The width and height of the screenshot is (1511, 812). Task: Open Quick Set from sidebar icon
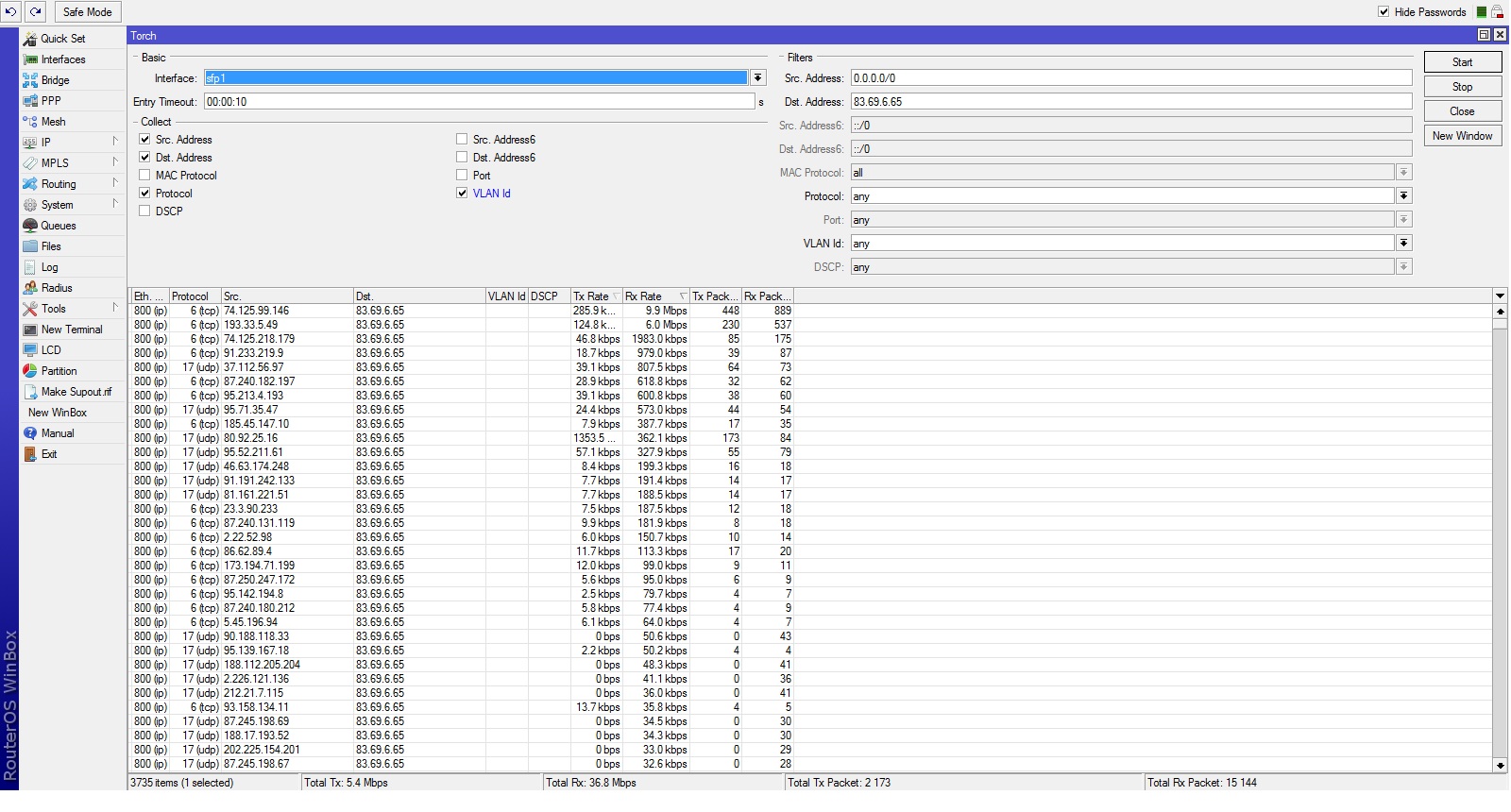(x=30, y=39)
